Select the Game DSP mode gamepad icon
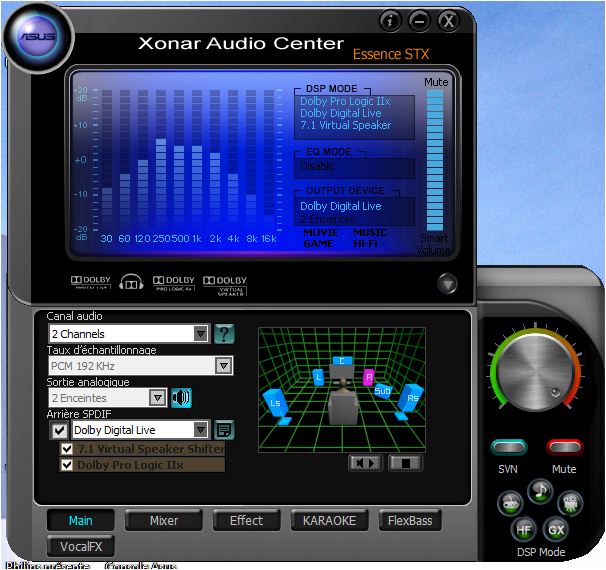The height and width of the screenshot is (570, 606). click(510, 504)
